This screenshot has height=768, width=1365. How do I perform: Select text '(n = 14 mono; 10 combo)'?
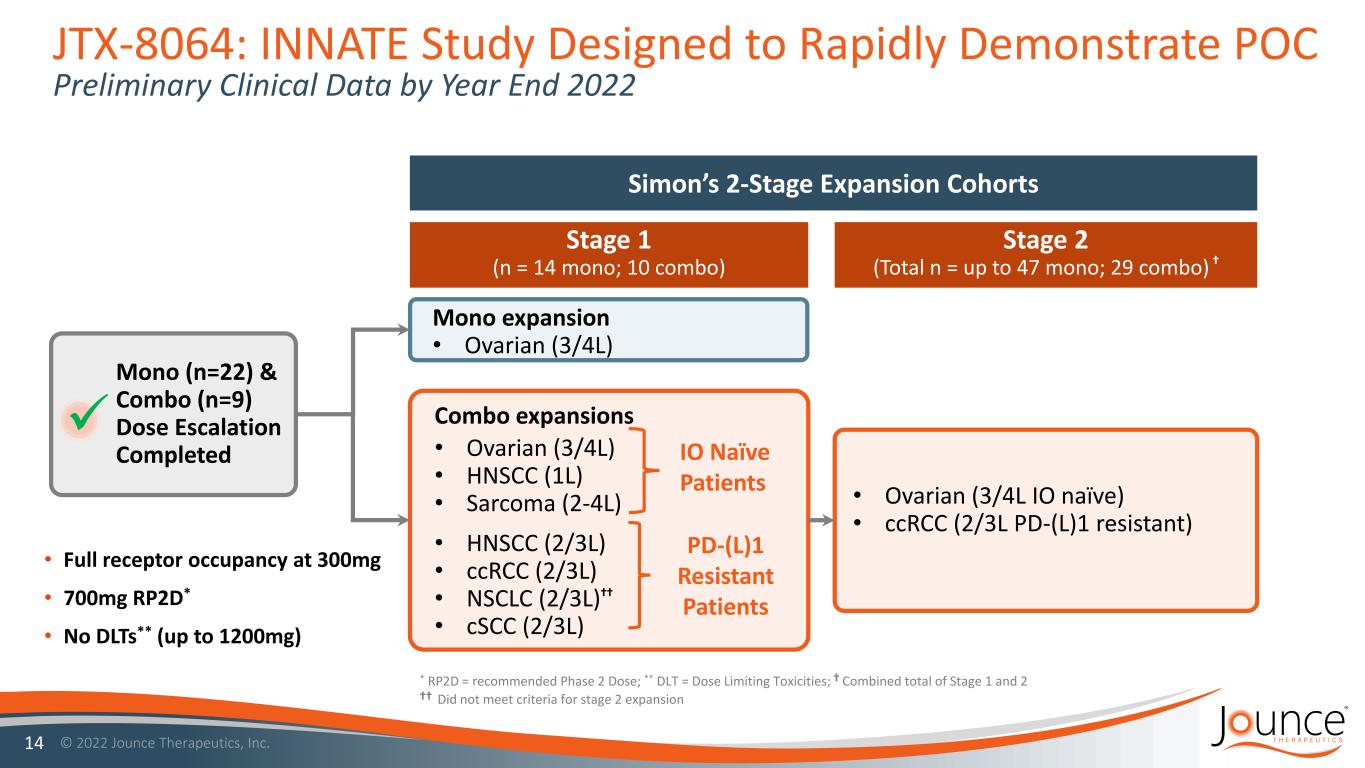(609, 269)
